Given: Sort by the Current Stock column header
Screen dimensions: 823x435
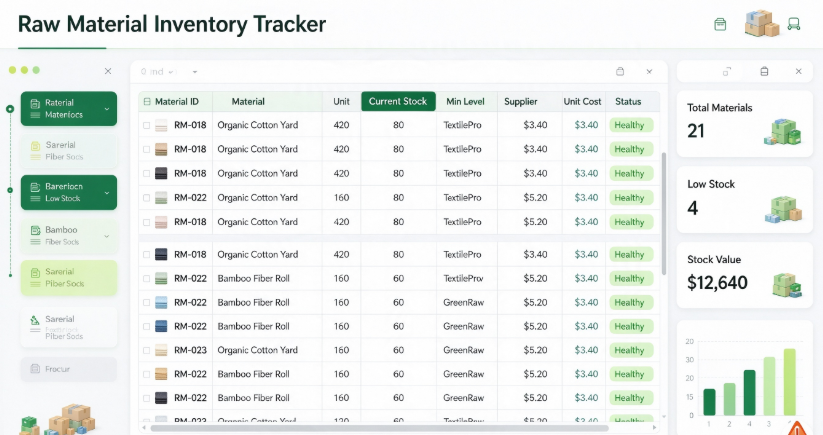Looking at the screenshot, I should [398, 101].
